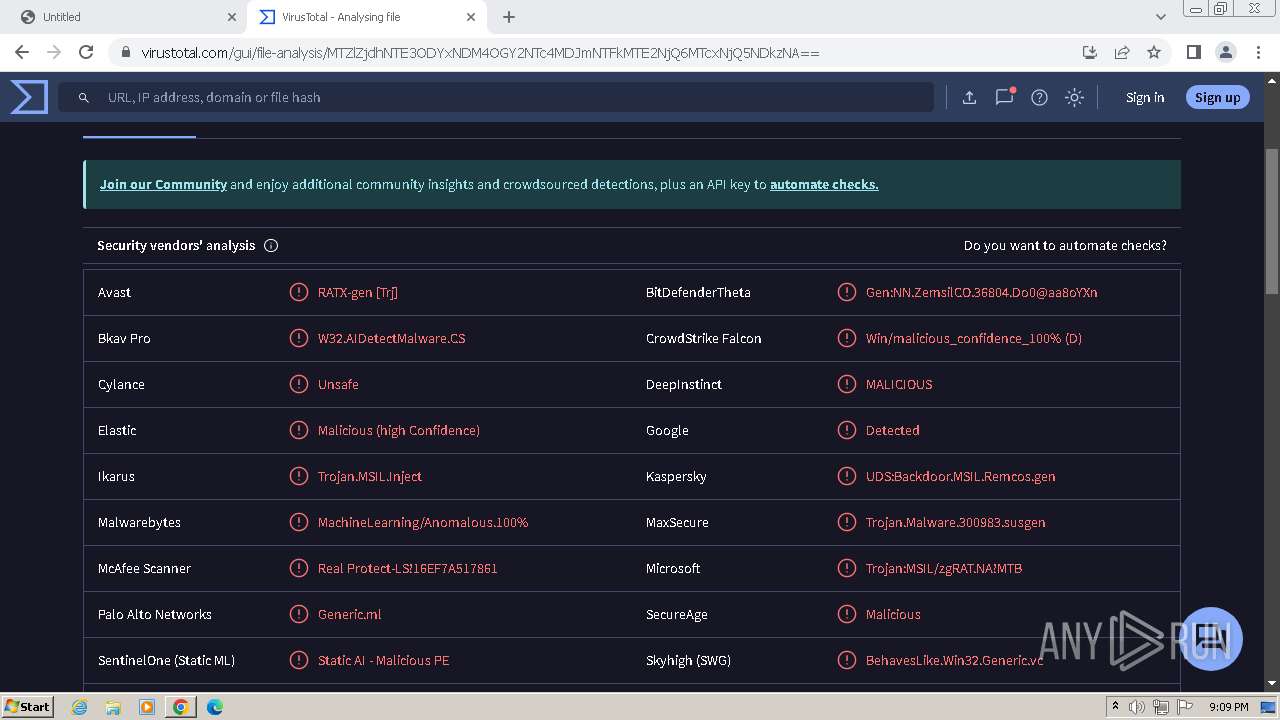
Task: Close the Untitled tab
Action: pyautogui.click(x=232, y=17)
